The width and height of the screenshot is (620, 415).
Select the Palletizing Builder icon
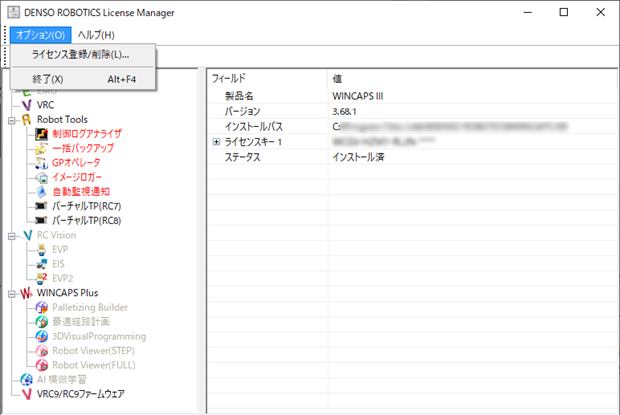[42, 307]
